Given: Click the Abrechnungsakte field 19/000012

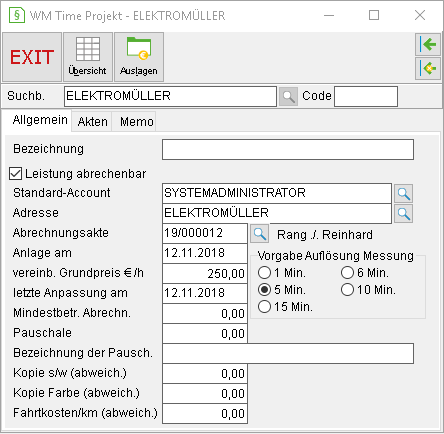Looking at the screenshot, I should (205, 233).
